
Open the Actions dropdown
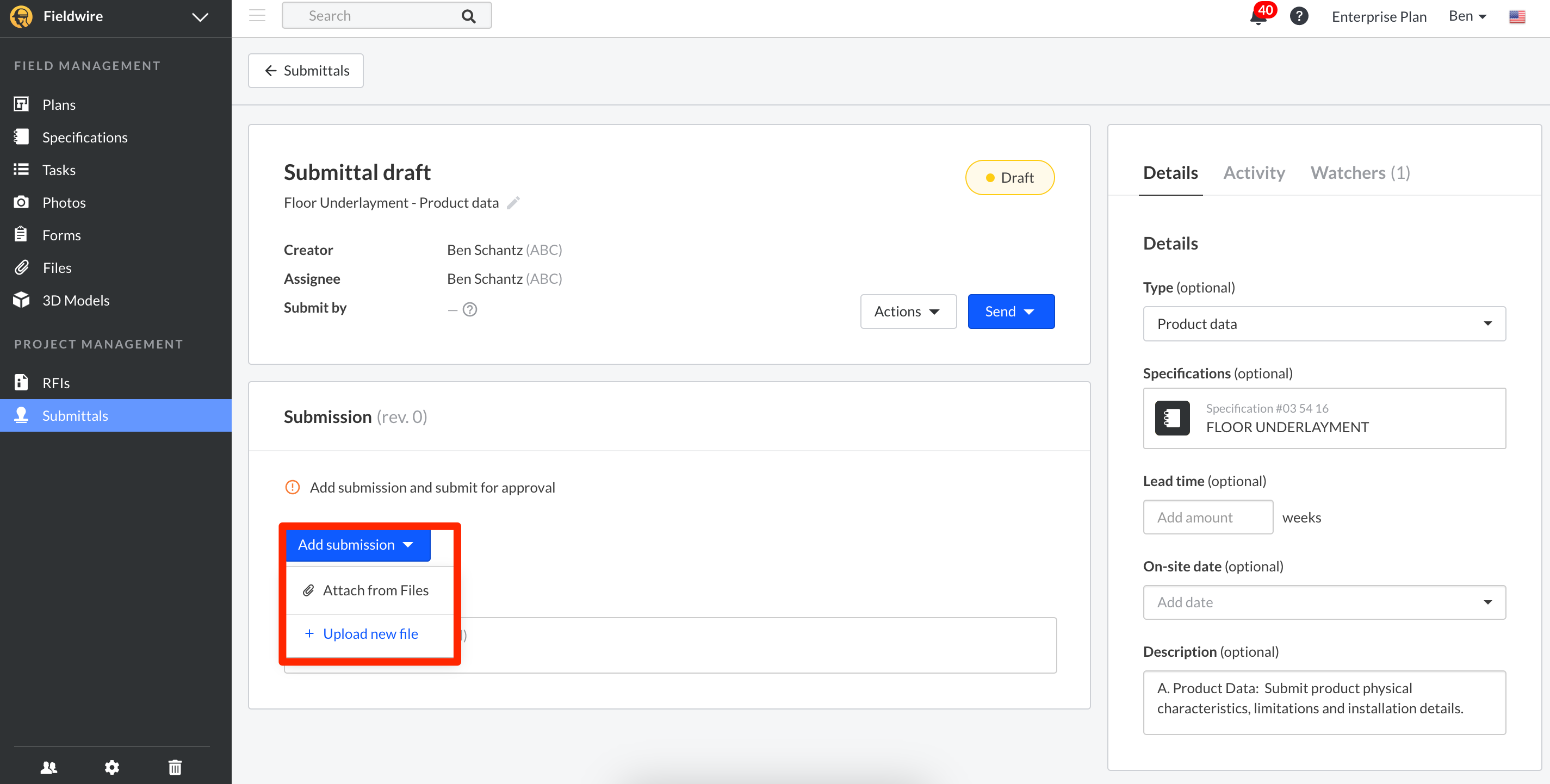pyautogui.click(x=908, y=311)
